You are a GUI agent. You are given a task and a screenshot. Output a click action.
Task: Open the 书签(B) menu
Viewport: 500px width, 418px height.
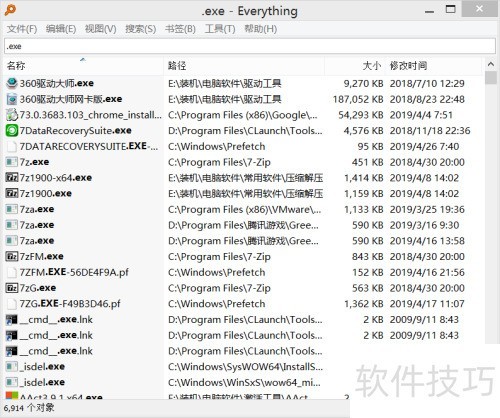point(180,29)
